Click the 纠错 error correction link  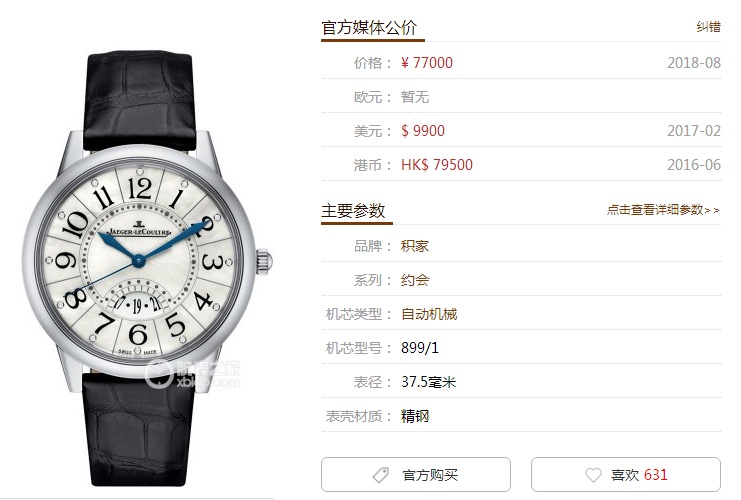click(x=708, y=27)
